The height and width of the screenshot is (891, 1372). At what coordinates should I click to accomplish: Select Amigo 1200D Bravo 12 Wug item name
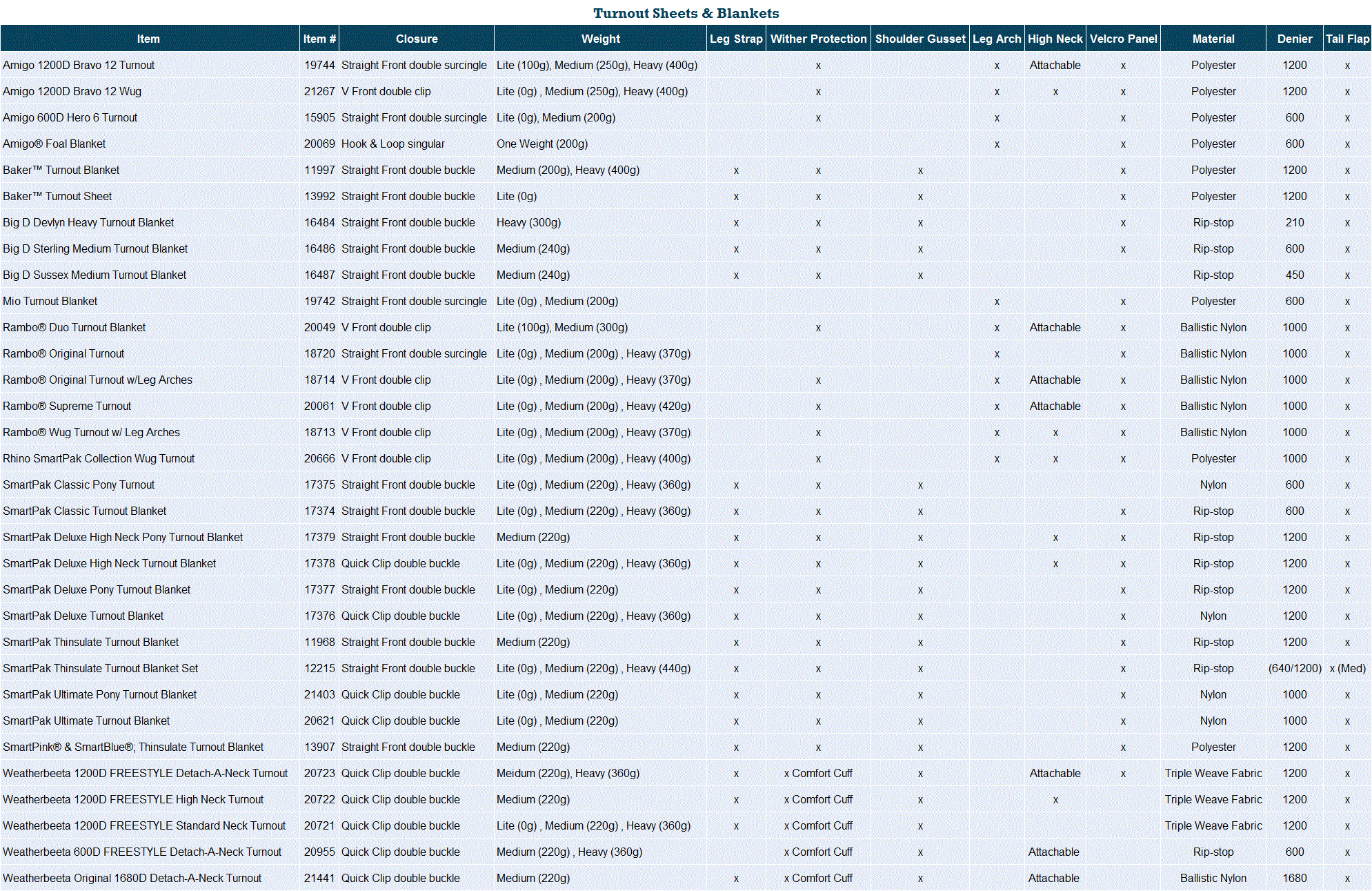pyautogui.click(x=72, y=91)
